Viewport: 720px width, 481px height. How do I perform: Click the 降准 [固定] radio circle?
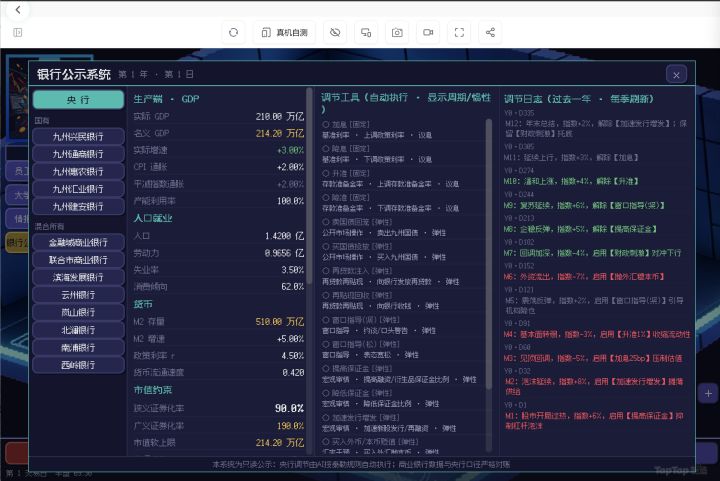click(x=326, y=198)
